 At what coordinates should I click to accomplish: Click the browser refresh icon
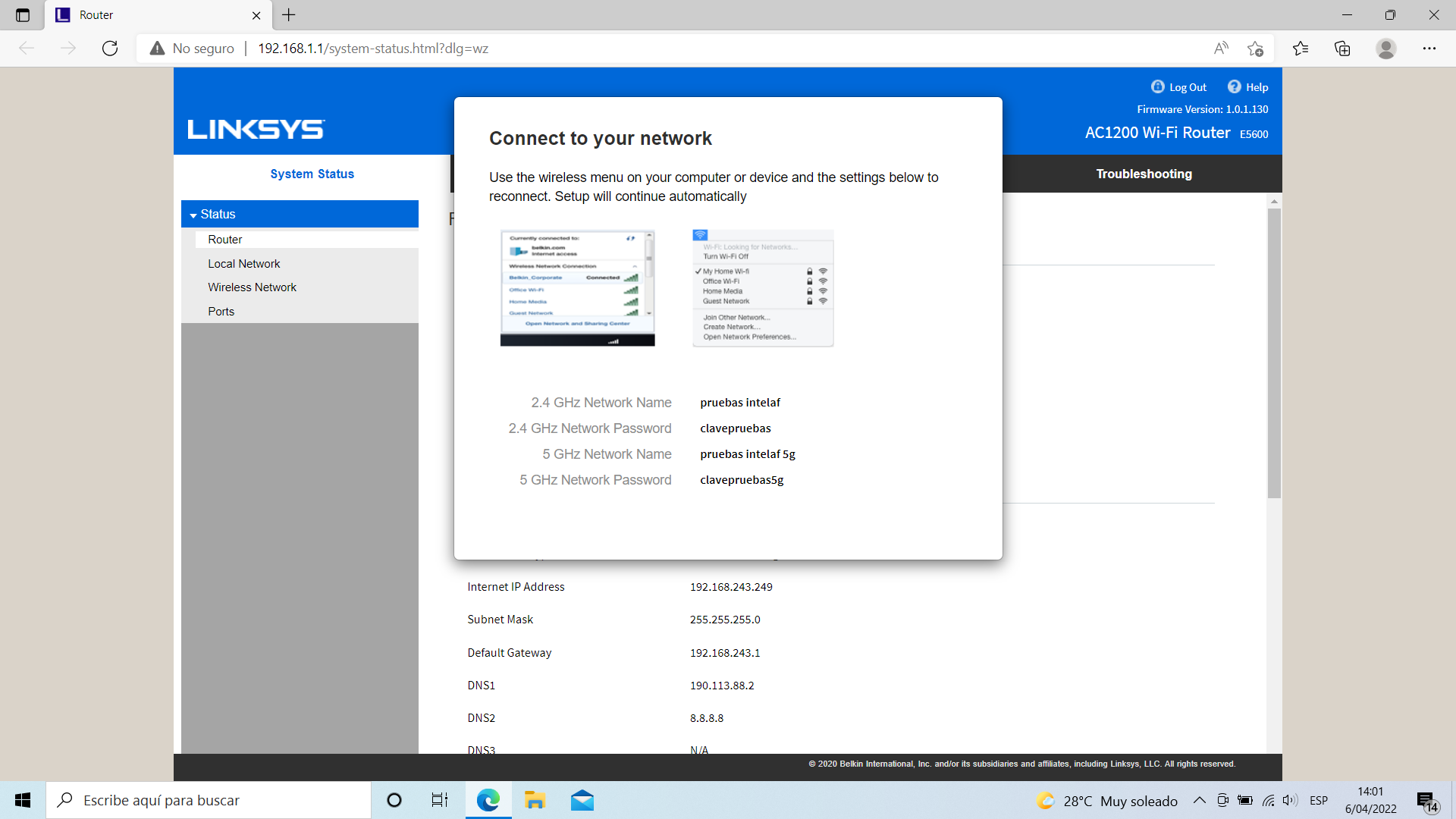pos(110,49)
